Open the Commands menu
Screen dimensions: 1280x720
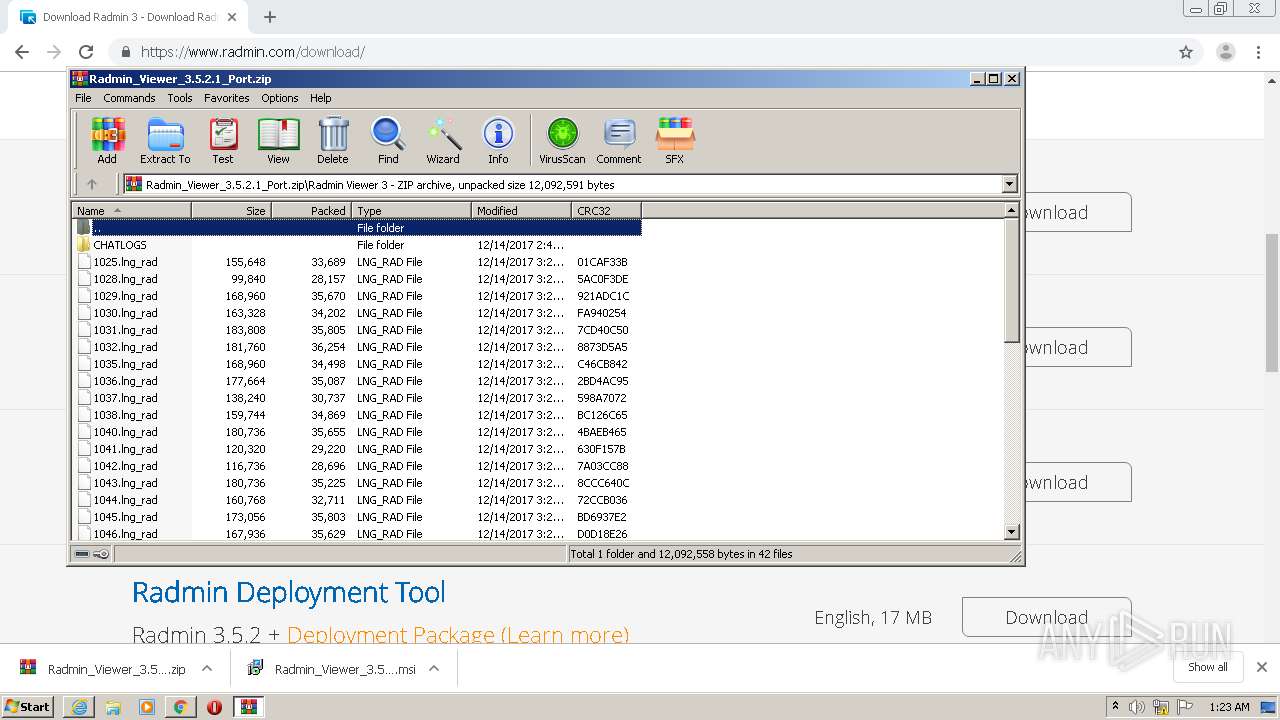129,98
